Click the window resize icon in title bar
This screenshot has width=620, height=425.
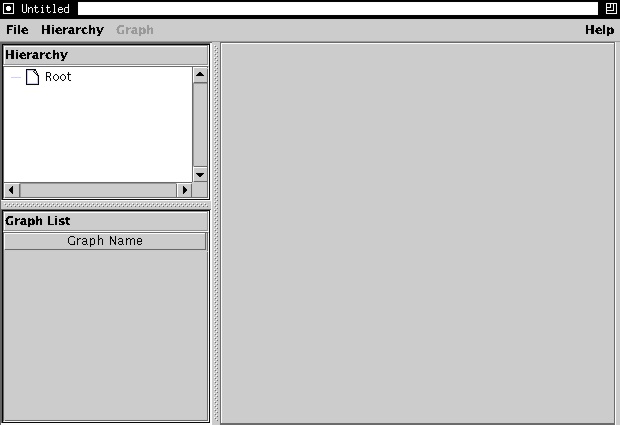pyautogui.click(x=611, y=8)
